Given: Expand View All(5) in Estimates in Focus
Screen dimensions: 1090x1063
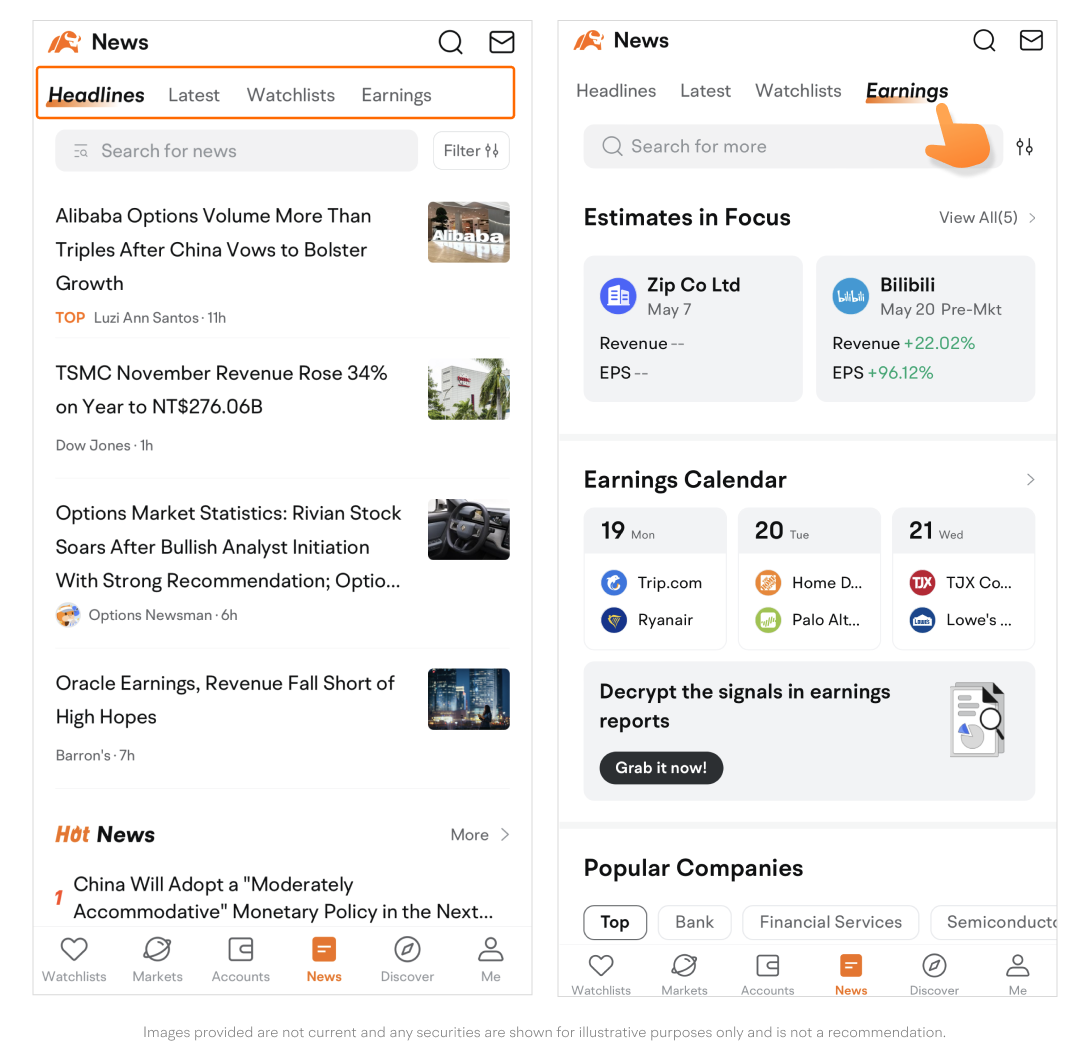Looking at the screenshot, I should coord(986,217).
